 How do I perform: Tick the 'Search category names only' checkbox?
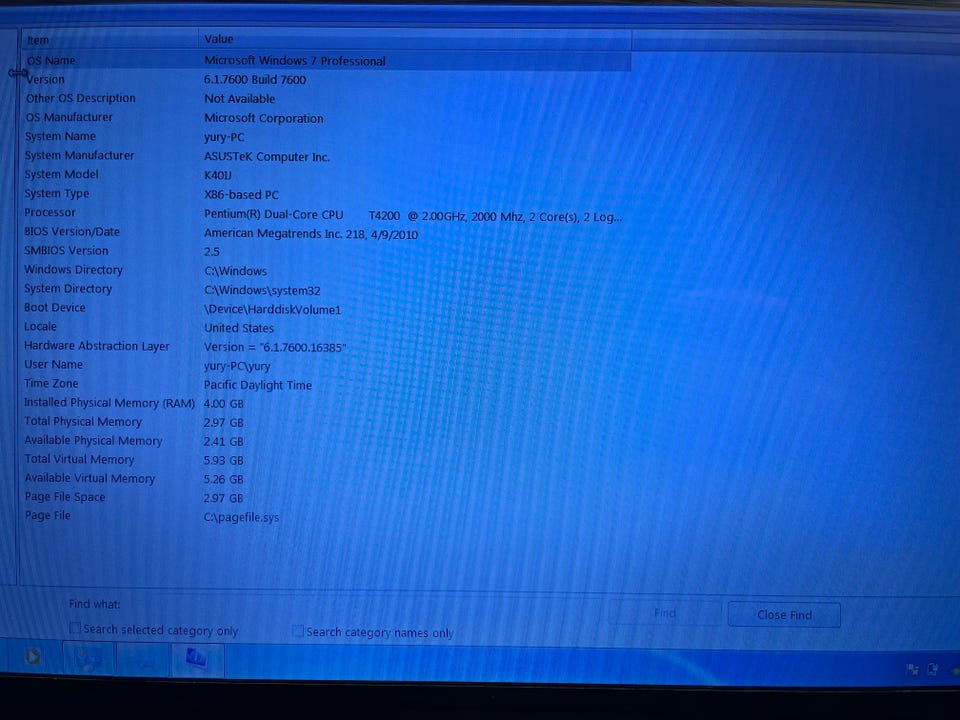coord(298,631)
